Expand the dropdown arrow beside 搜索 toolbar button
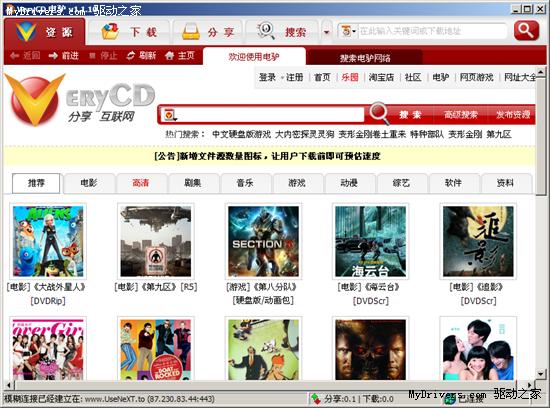The height and width of the screenshot is (408, 550). click(x=327, y=32)
